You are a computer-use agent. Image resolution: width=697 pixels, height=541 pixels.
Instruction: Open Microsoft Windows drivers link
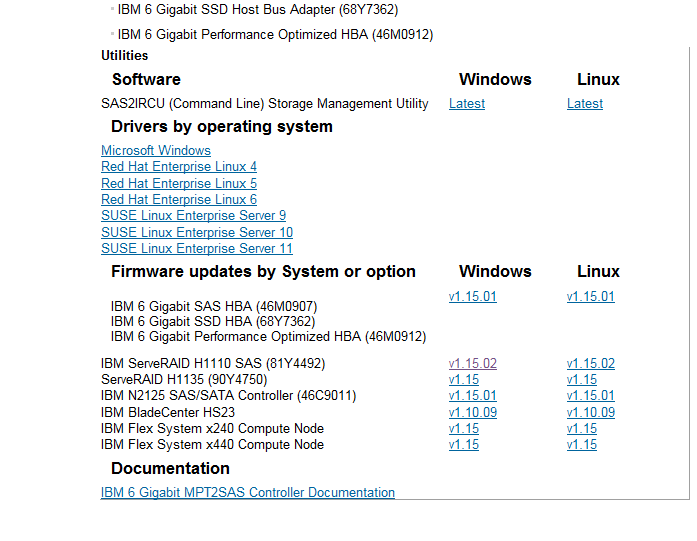point(156,150)
